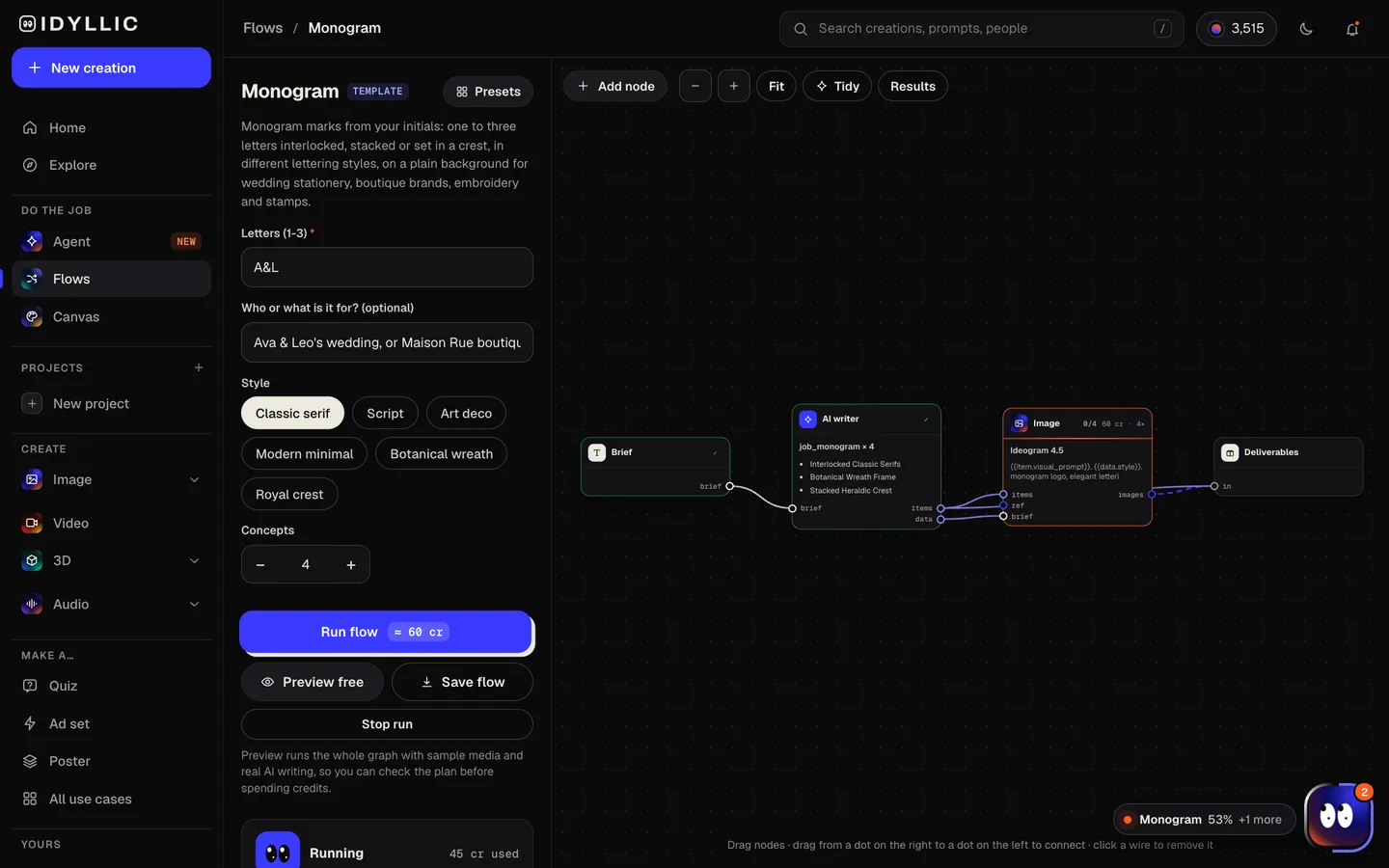The height and width of the screenshot is (868, 1389).
Task: Click Preview free button
Action: coord(313,682)
